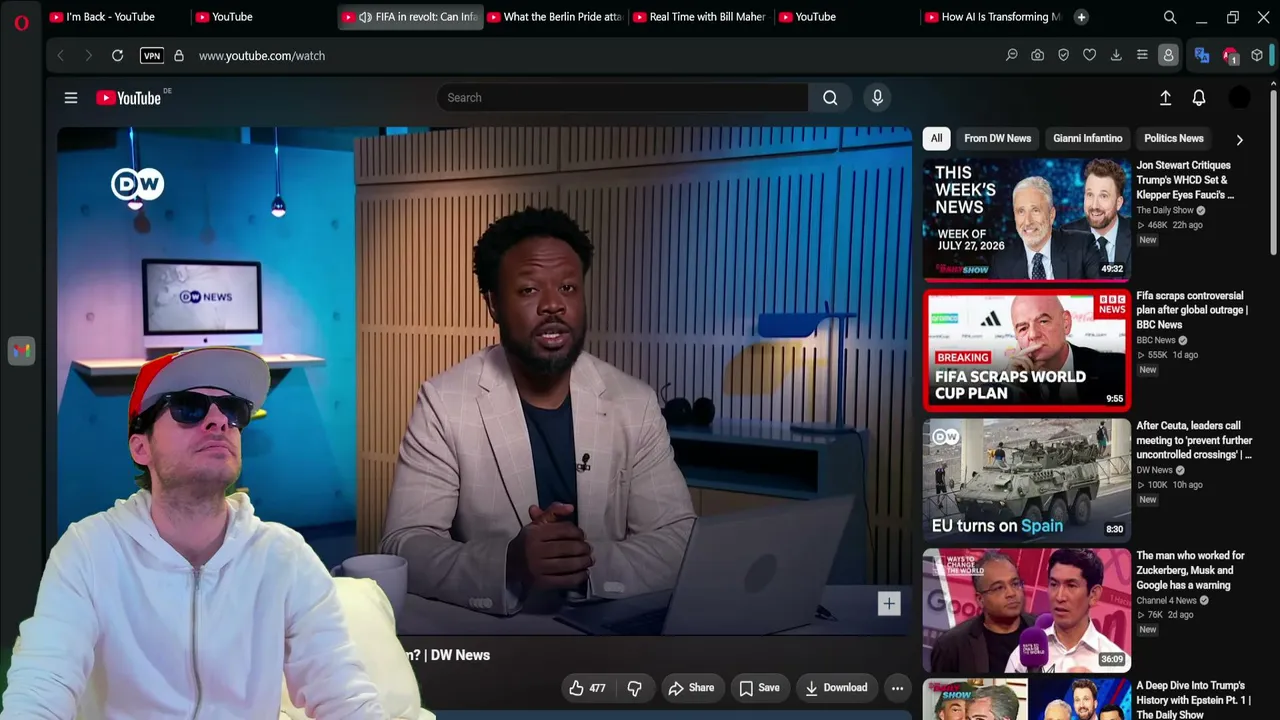This screenshot has width=1280, height=720.
Task: Open the Channel 4 News interview thumbnail
Action: 1026,609
